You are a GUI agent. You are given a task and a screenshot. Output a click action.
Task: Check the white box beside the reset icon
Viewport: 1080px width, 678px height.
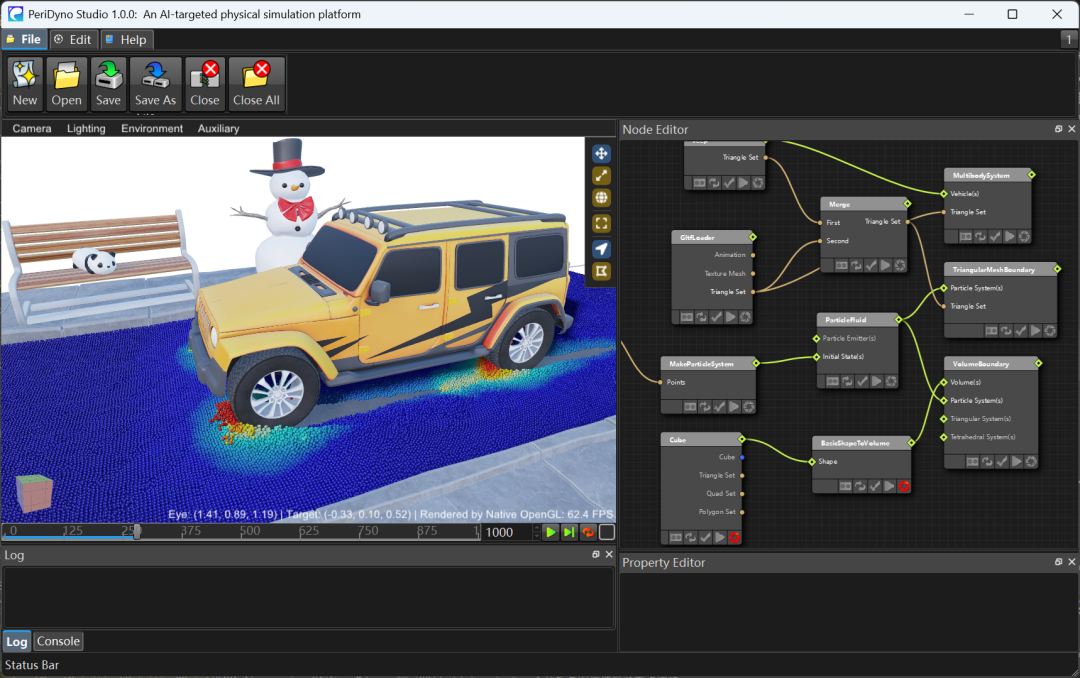[x=607, y=532]
